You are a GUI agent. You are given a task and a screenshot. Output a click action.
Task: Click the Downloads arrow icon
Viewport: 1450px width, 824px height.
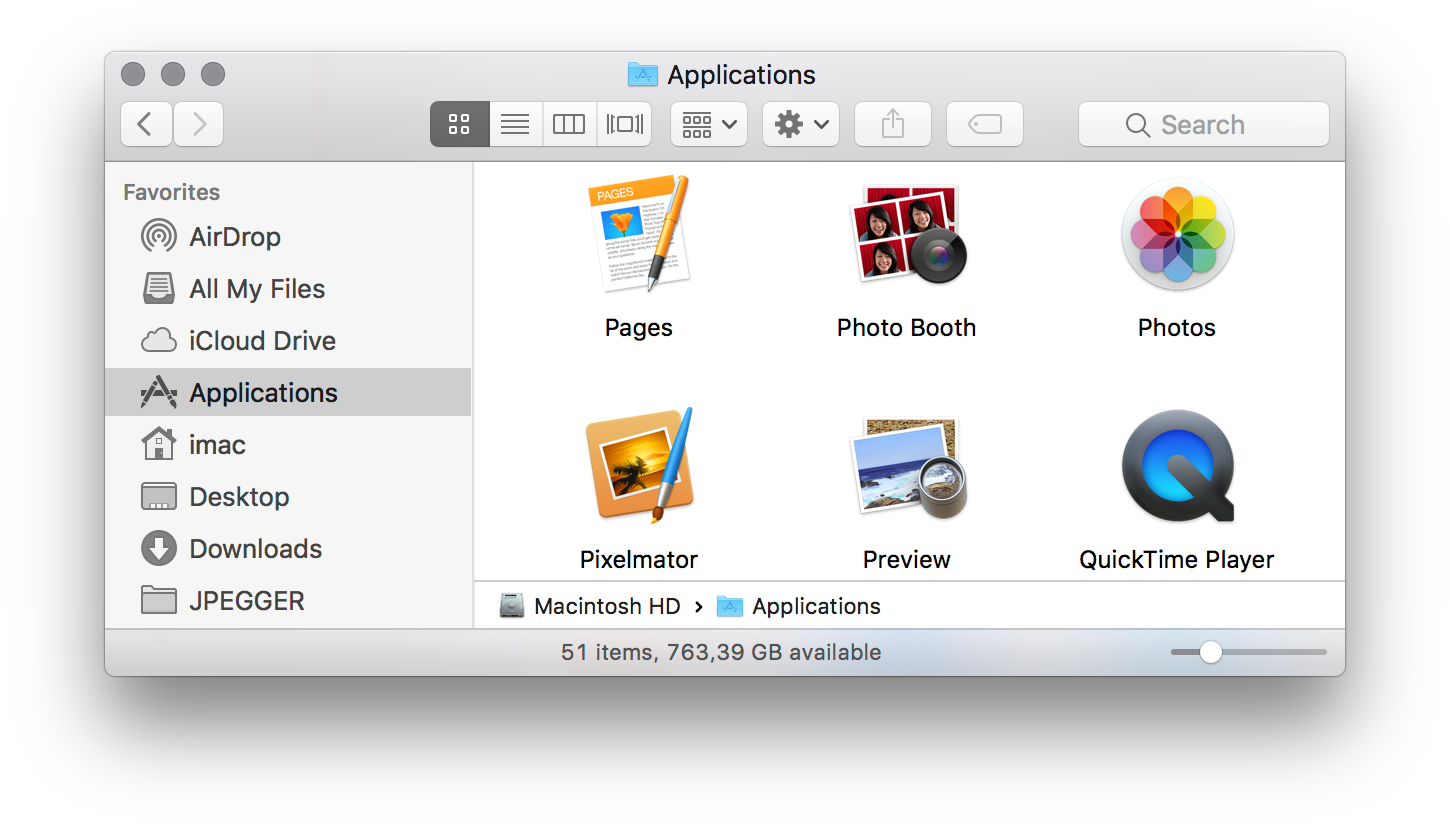(159, 549)
